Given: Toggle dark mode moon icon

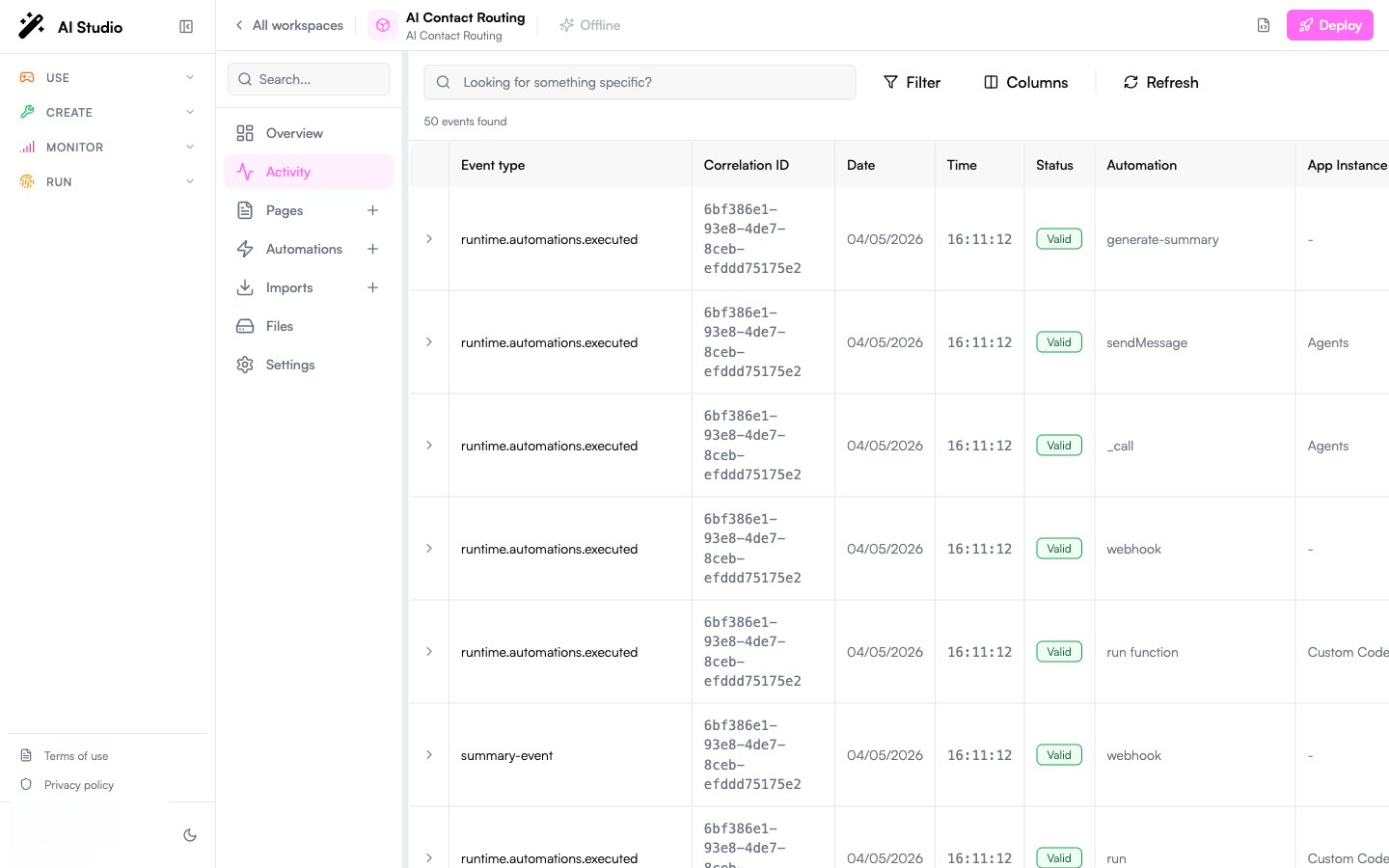Looking at the screenshot, I should click(190, 835).
